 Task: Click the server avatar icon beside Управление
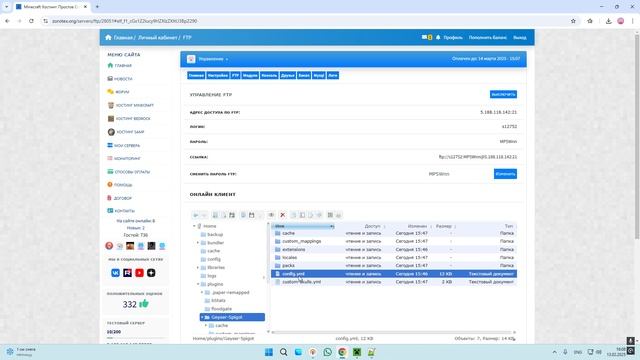click(191, 59)
